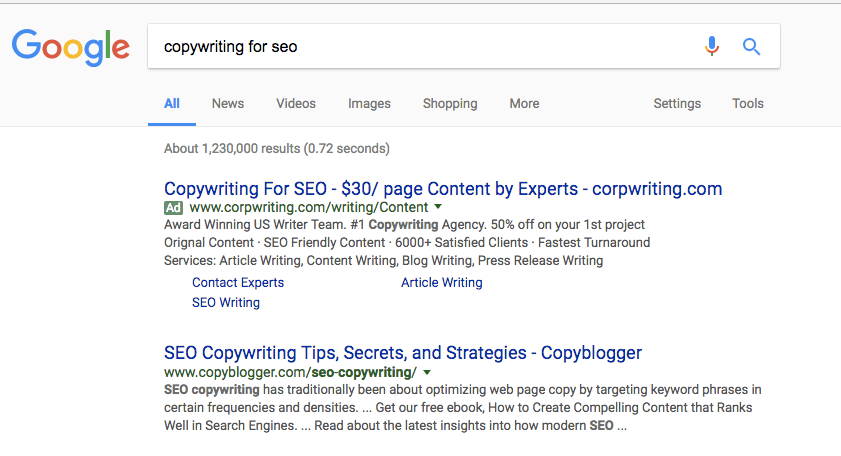841x456 pixels.
Task: Switch to the News tab
Action: point(228,104)
